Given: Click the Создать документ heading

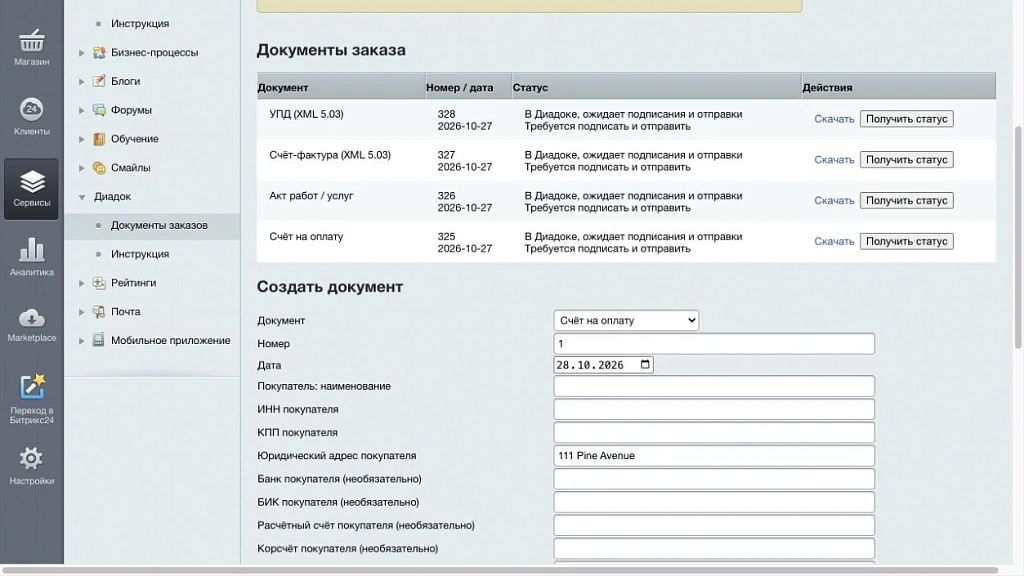Looking at the screenshot, I should point(330,287).
